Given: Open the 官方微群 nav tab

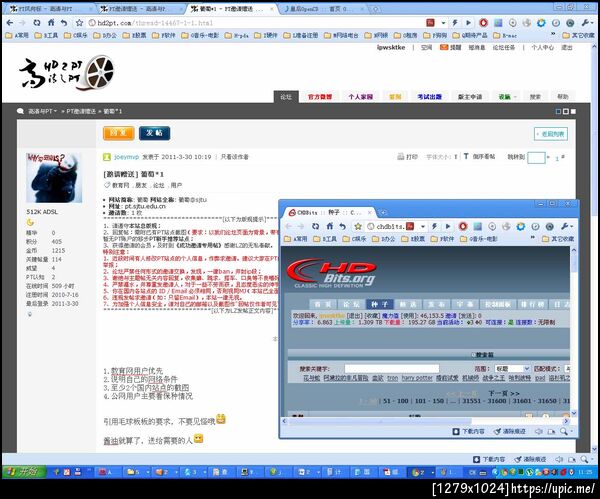Looking at the screenshot, I should click(x=320, y=97).
